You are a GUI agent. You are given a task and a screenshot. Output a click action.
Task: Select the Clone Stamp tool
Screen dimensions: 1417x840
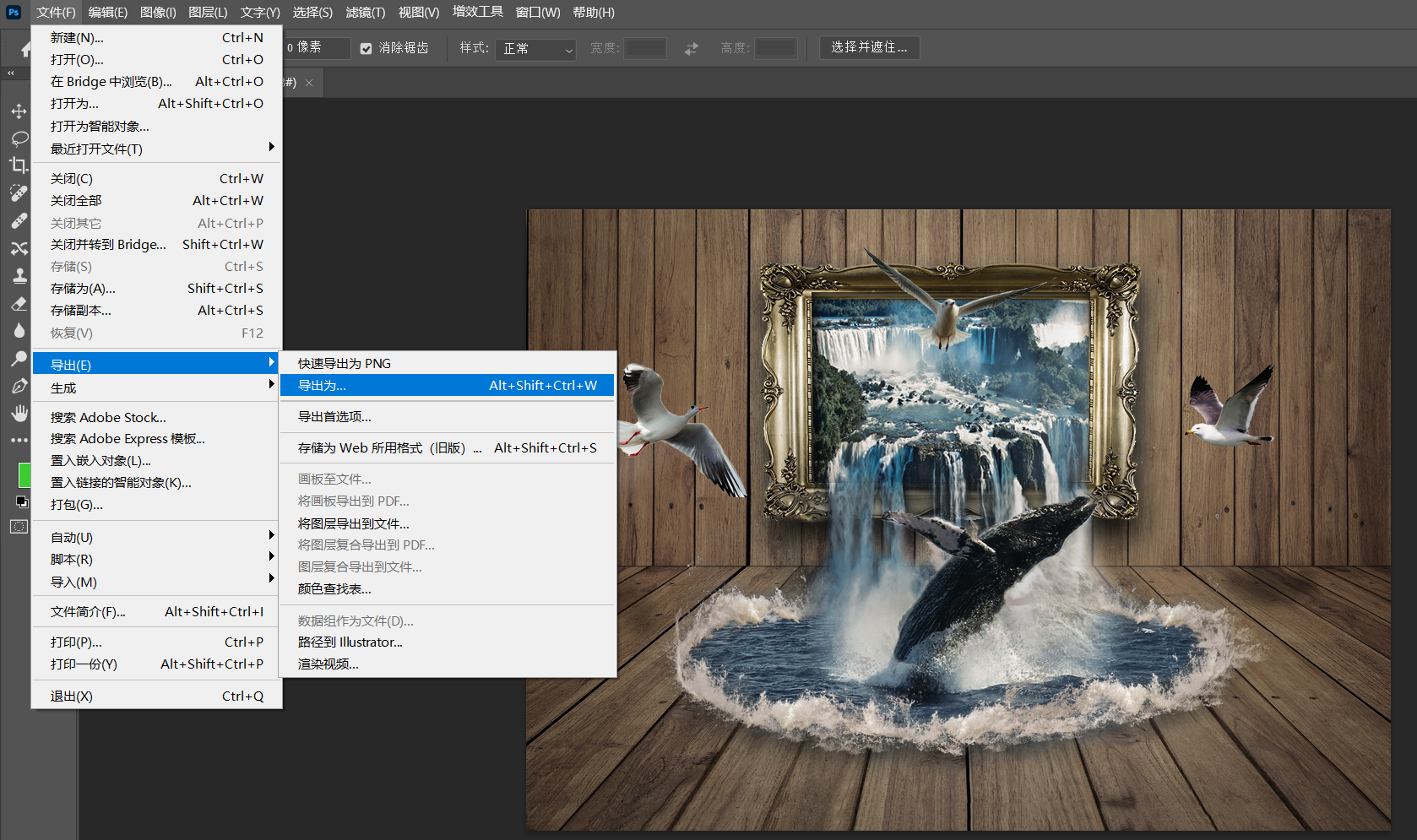coord(19,276)
